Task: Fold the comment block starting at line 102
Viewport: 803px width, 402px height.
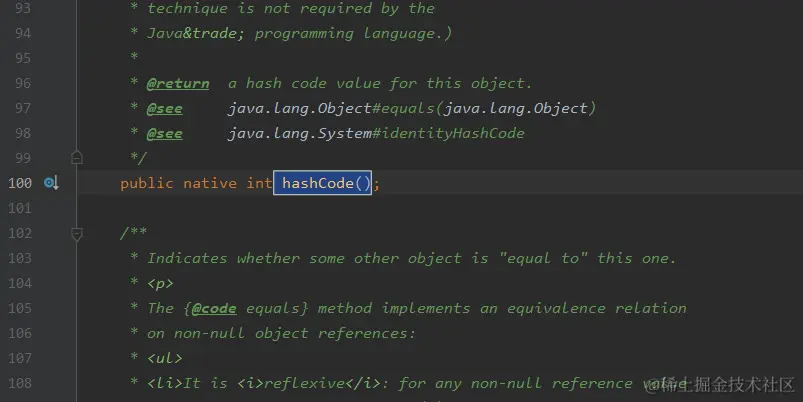Action: (x=77, y=234)
